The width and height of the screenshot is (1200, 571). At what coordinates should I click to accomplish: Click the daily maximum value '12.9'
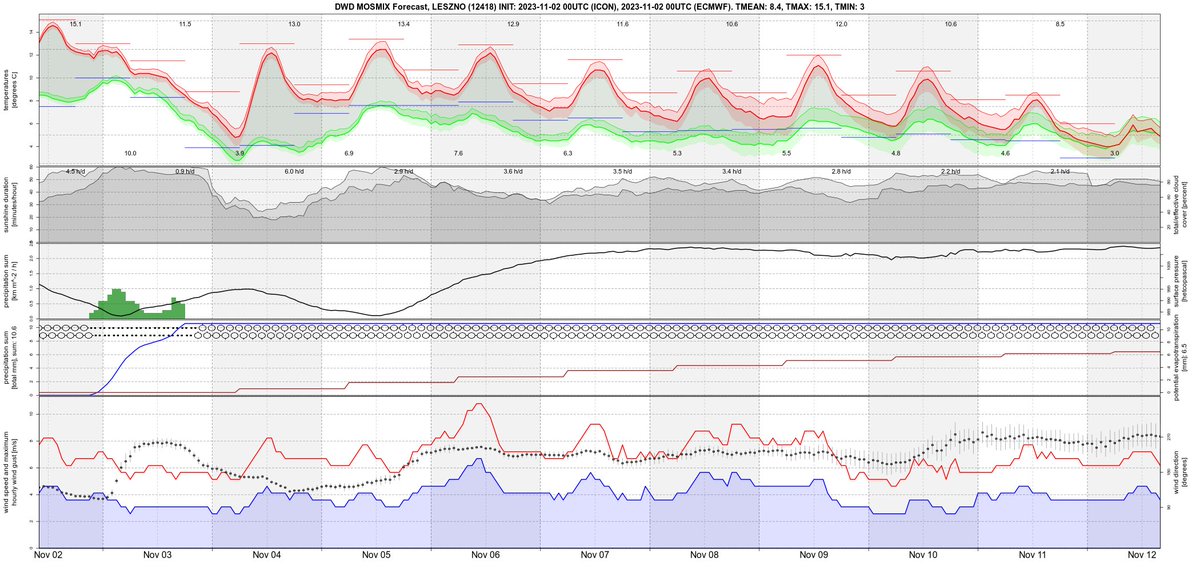513,23
